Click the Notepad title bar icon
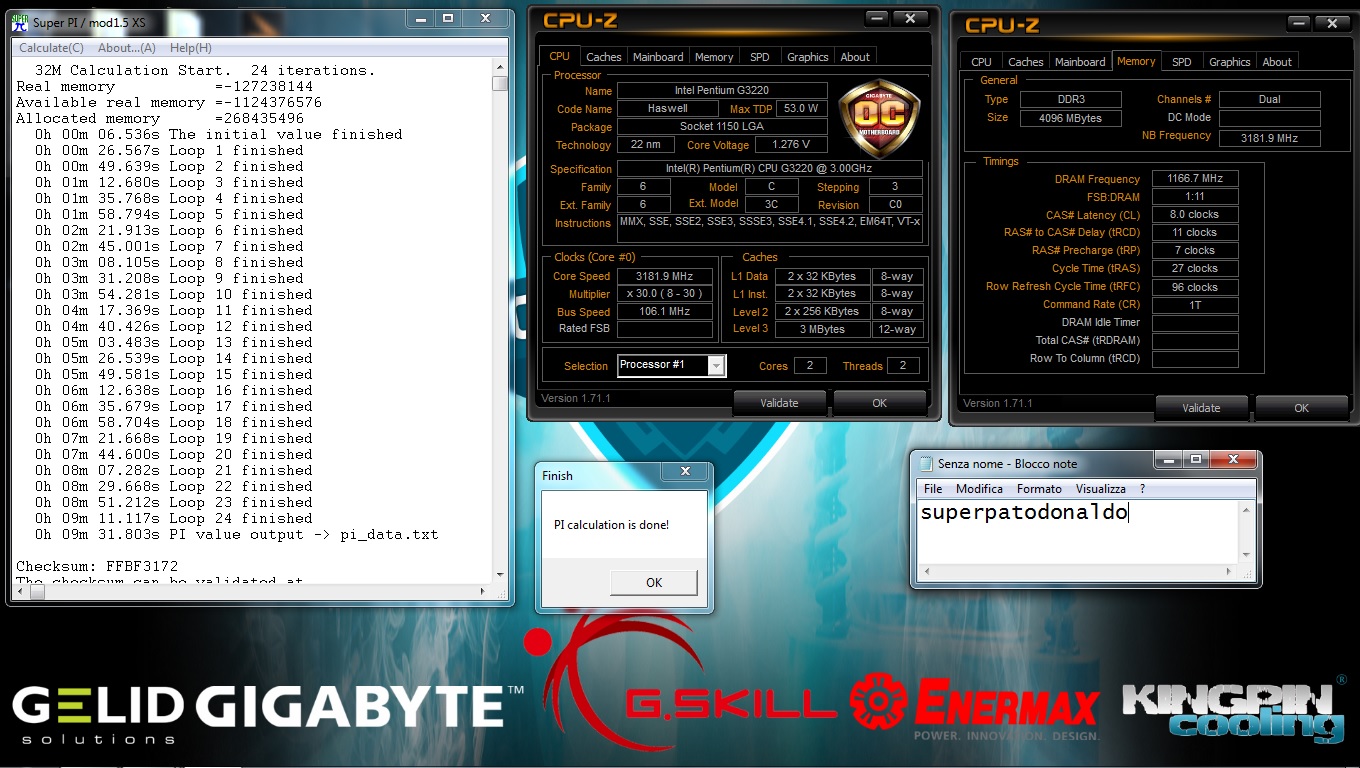Screen dimensions: 1360x768 (x=926, y=464)
